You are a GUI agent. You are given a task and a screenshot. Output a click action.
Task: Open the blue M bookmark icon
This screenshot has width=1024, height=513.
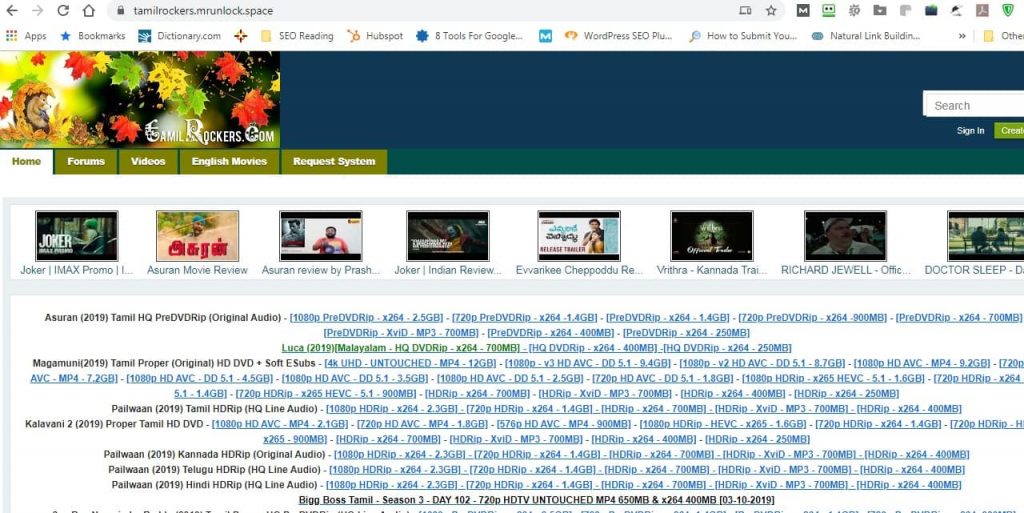(x=545, y=36)
